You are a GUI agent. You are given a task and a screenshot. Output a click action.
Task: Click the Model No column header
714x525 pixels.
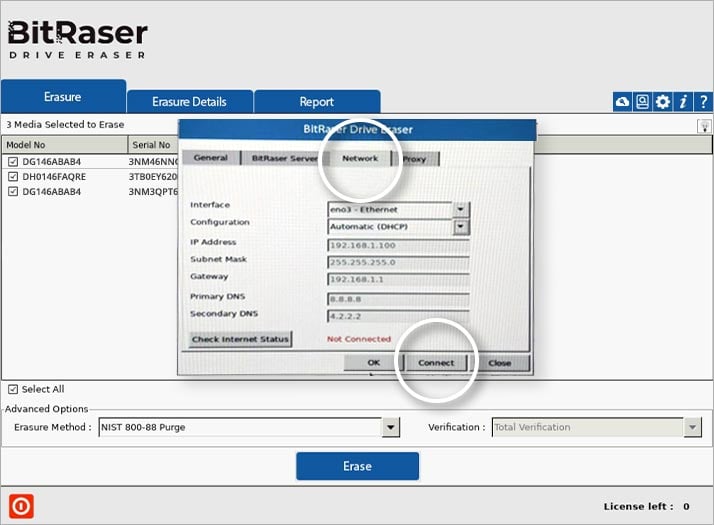point(65,145)
